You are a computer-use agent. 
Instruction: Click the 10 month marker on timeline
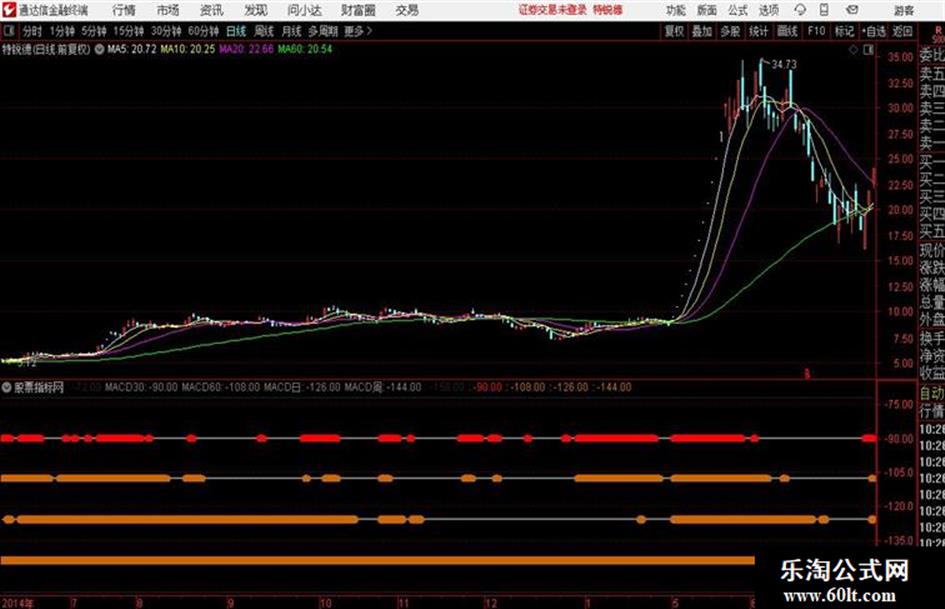click(x=325, y=602)
